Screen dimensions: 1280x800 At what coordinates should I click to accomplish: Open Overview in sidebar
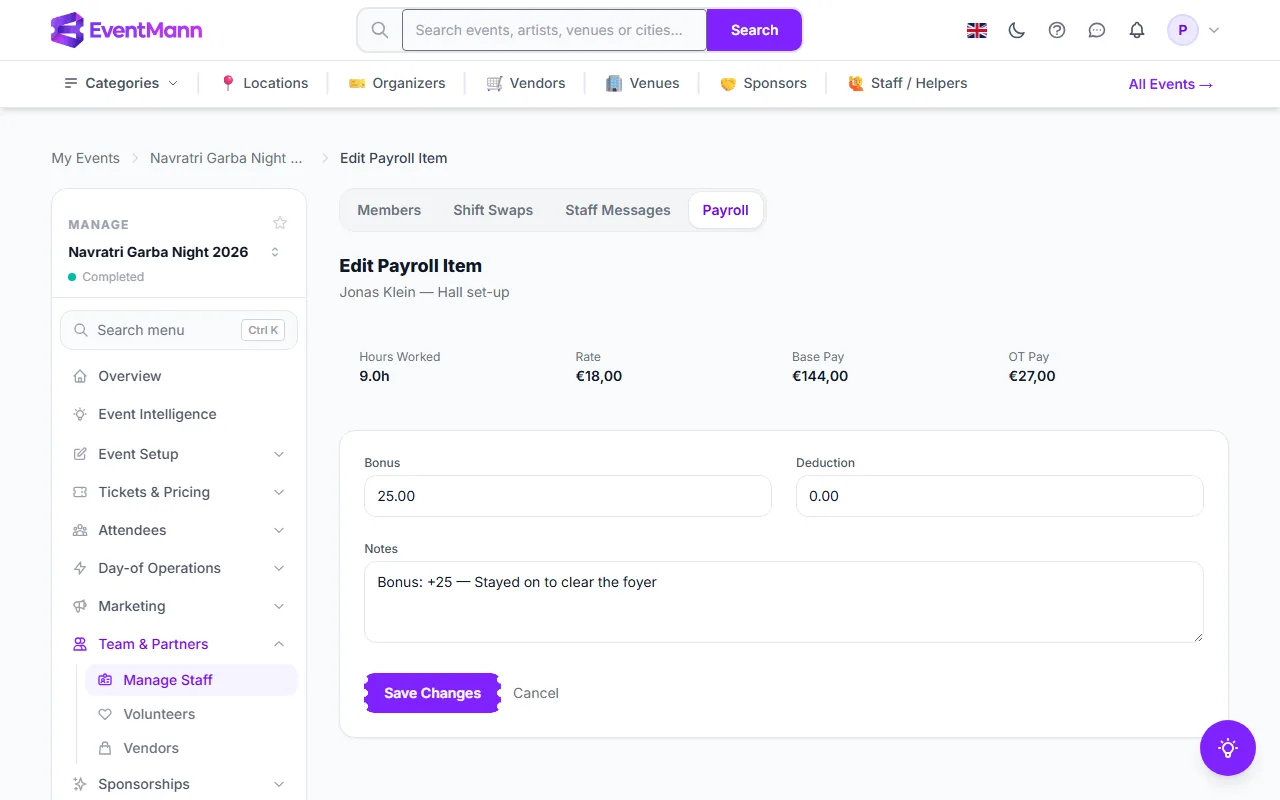179,376
